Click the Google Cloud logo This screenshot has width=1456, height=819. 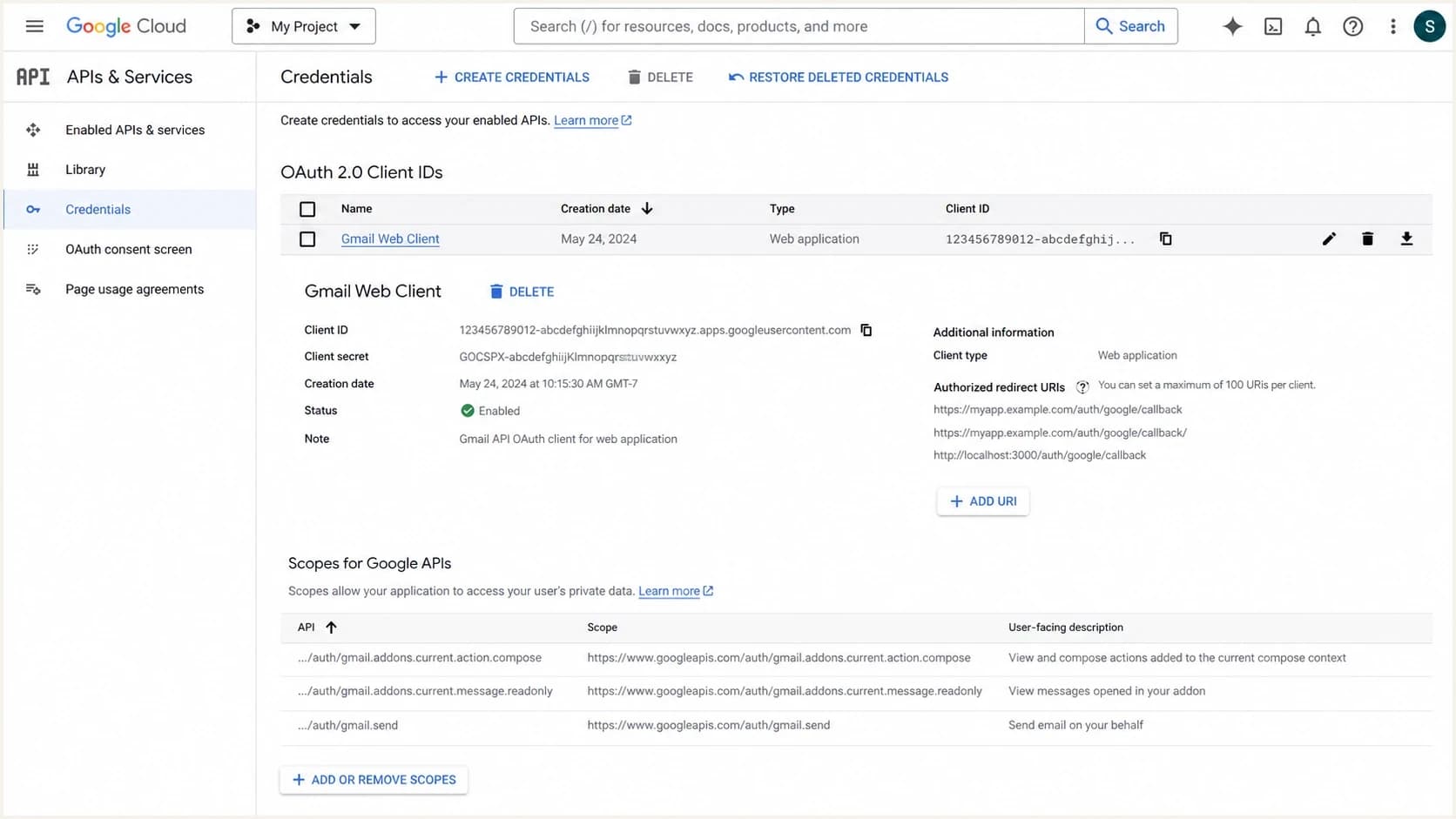[126, 26]
